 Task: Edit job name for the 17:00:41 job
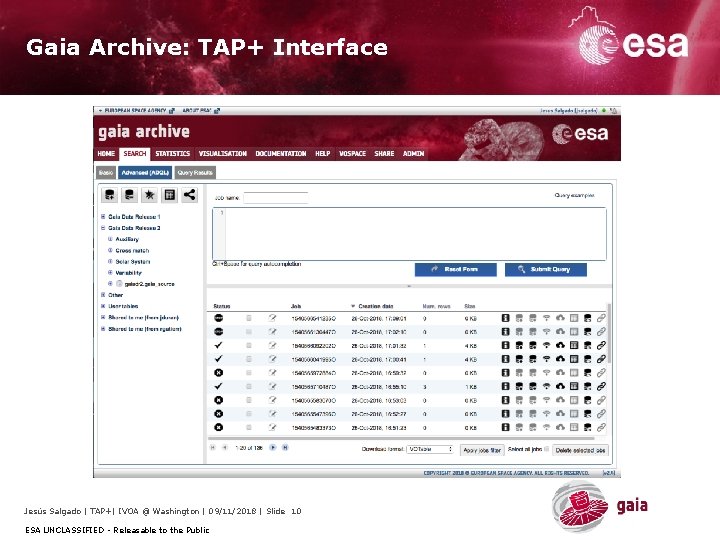(272, 359)
